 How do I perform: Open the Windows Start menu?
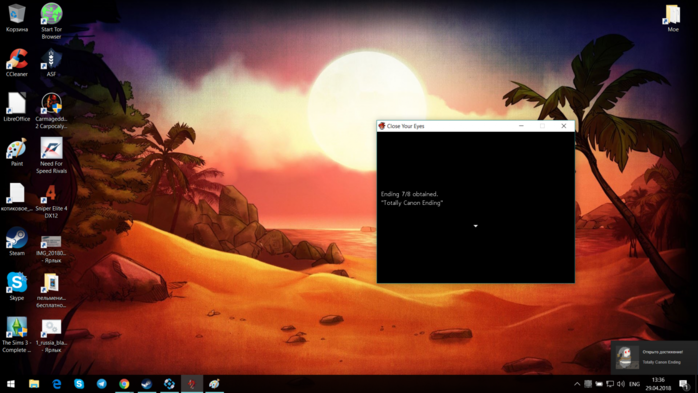(11, 384)
